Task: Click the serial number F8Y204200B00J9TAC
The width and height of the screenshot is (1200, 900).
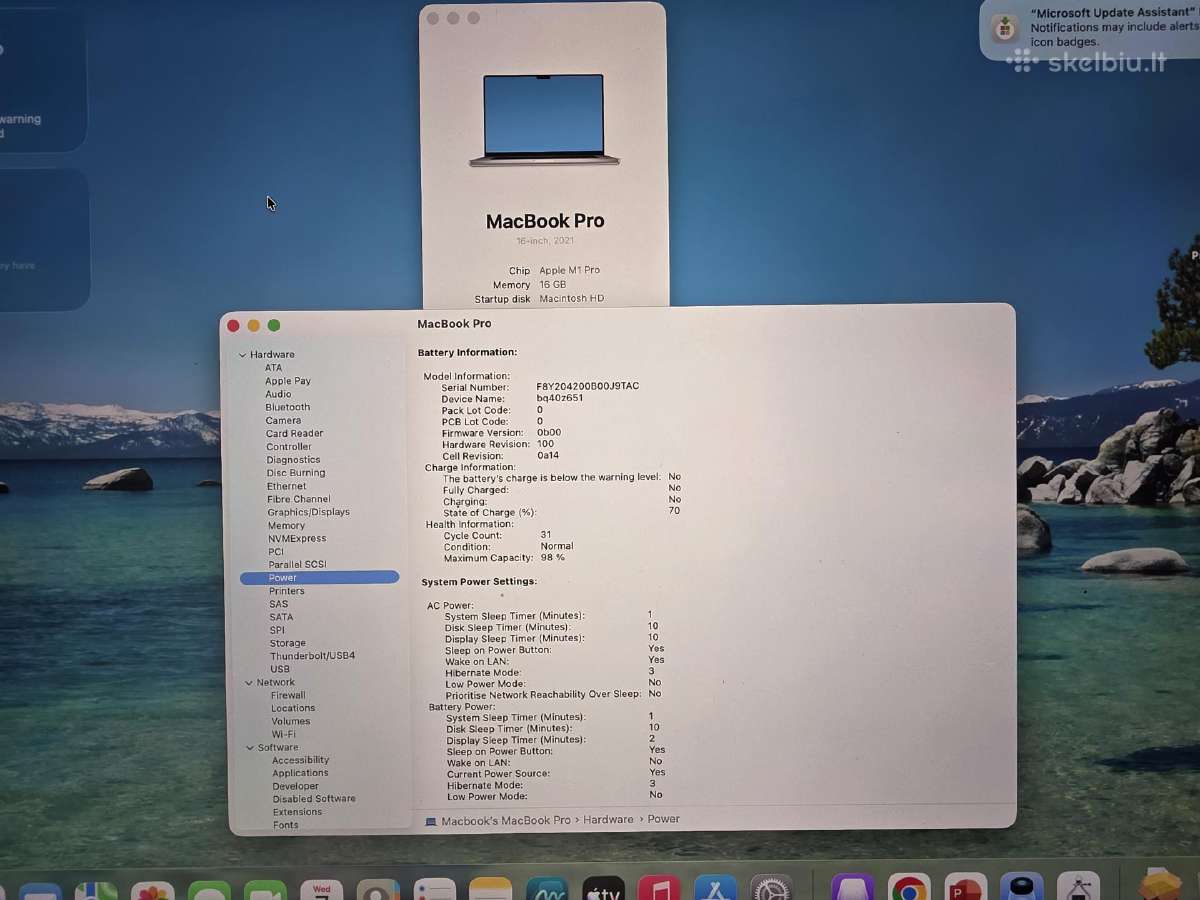Action: point(588,386)
